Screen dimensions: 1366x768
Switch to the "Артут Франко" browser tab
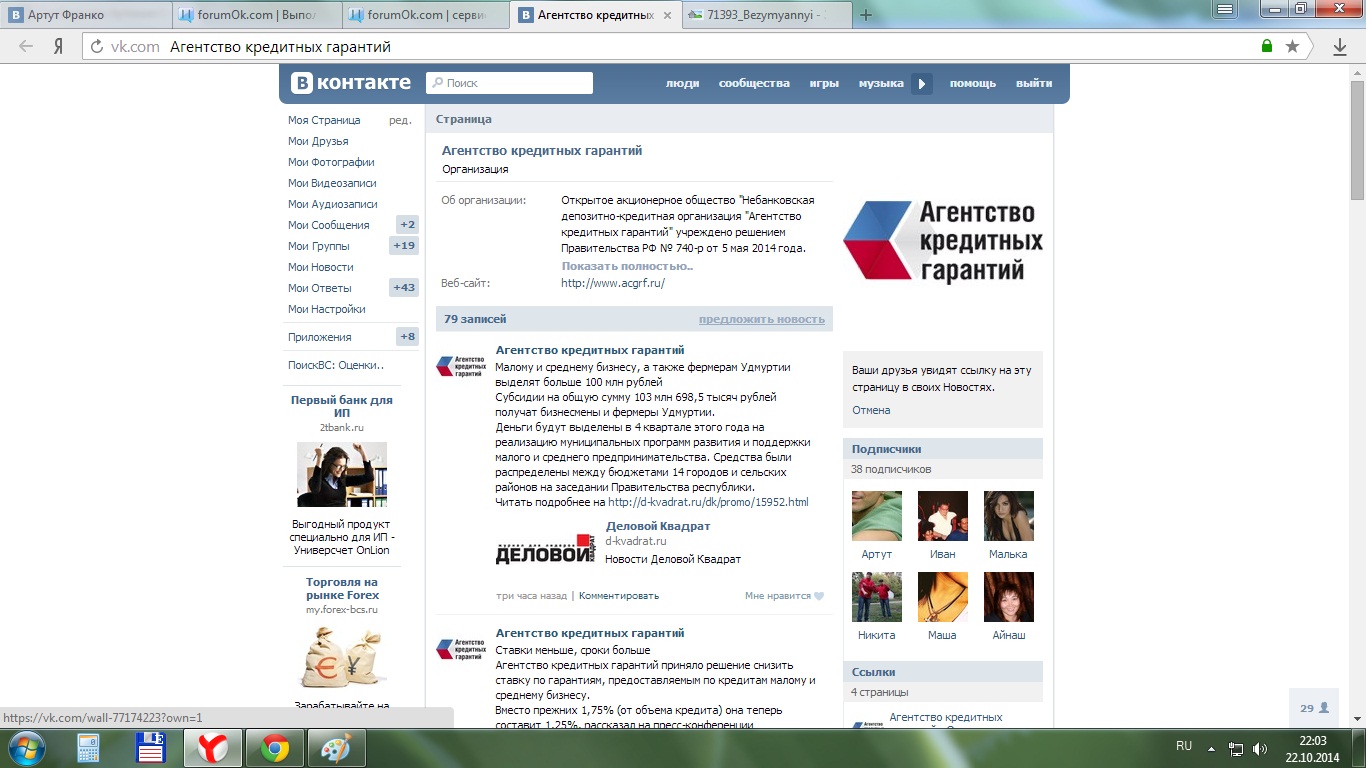click(x=85, y=15)
